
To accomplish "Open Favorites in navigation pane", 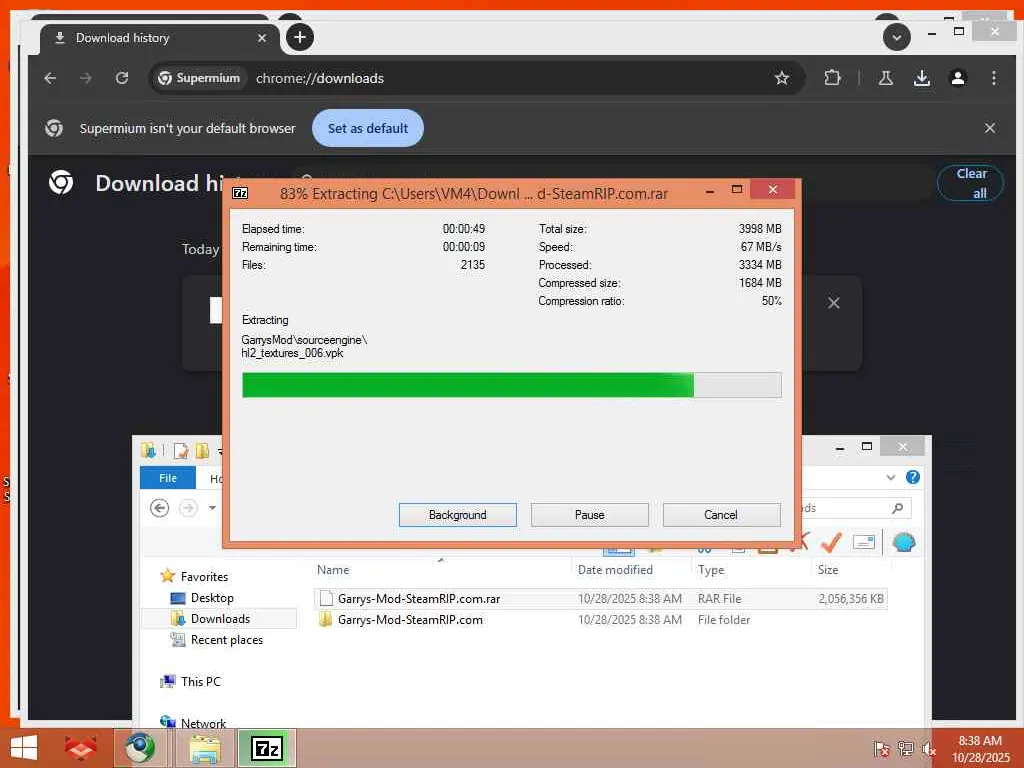I will coord(194,577).
